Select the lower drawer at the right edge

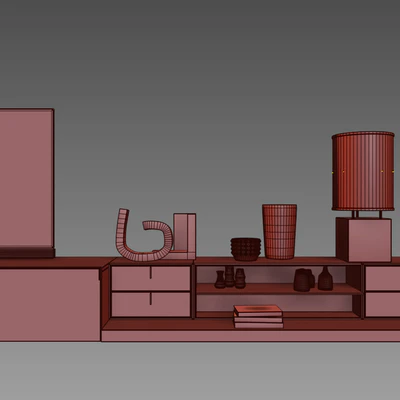[383, 304]
